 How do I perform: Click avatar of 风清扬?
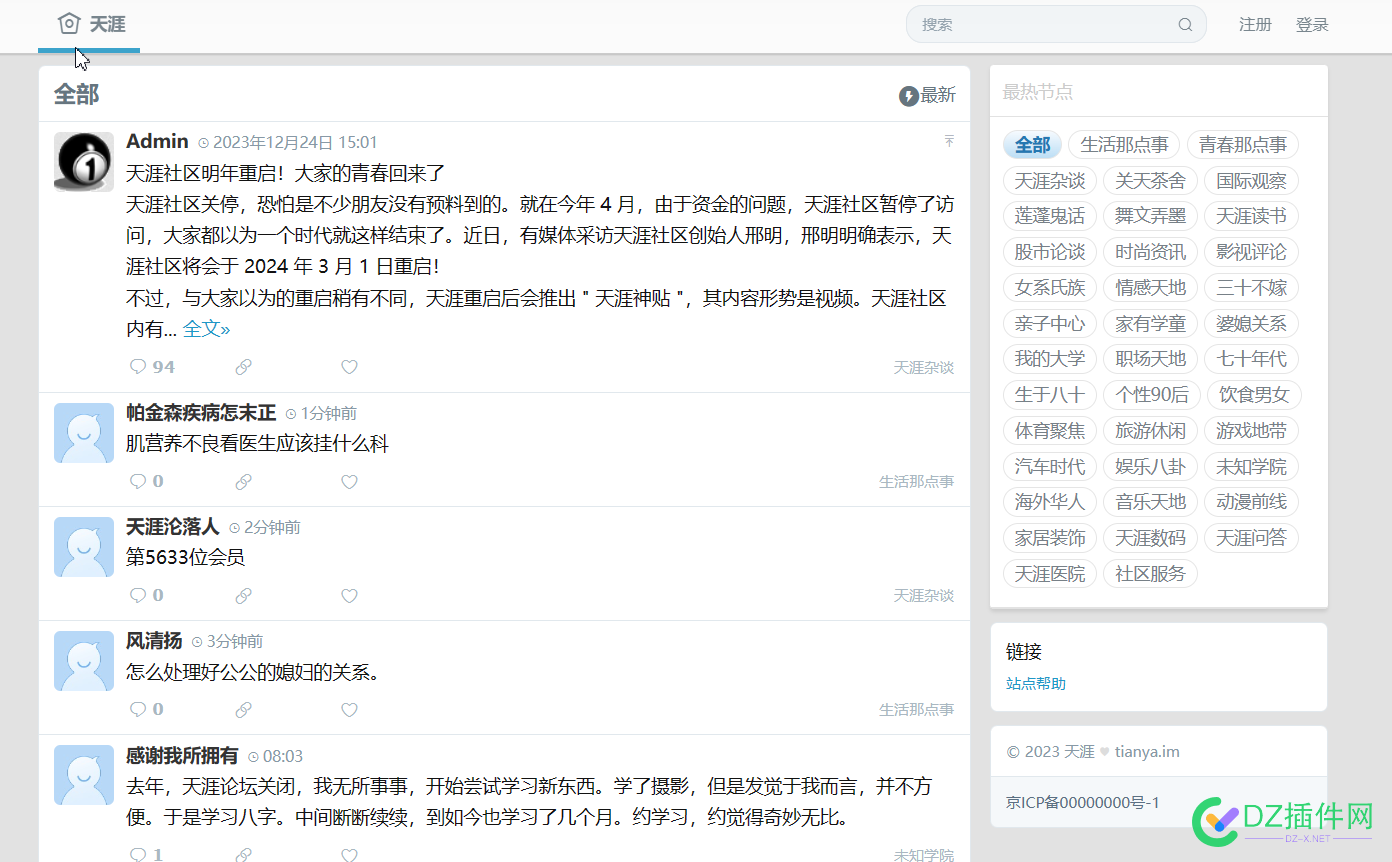point(84,661)
